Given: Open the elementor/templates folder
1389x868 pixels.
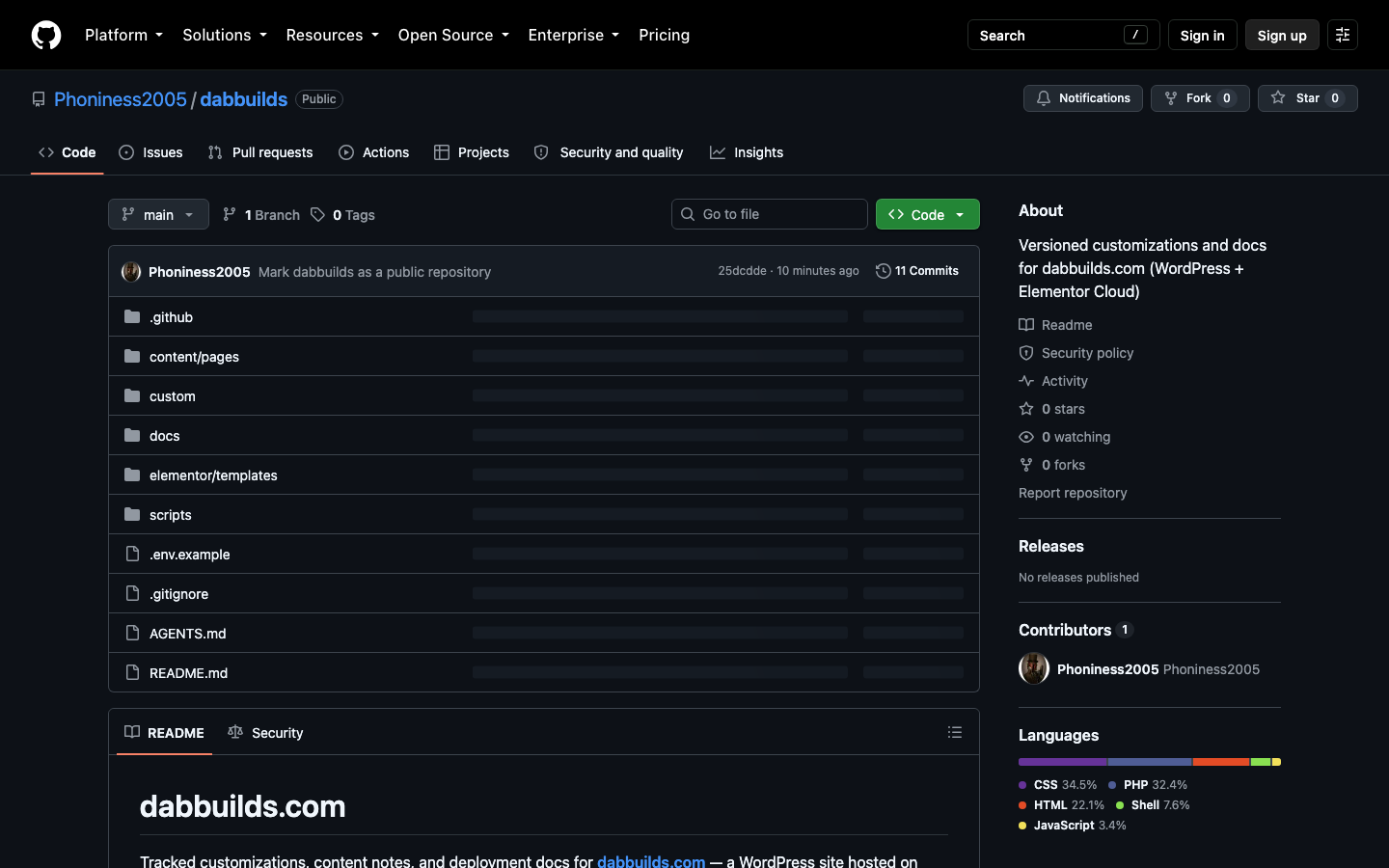Looking at the screenshot, I should click(213, 475).
